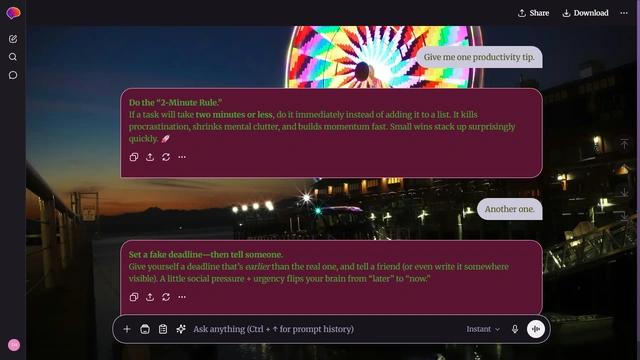The height and width of the screenshot is (360, 640).
Task: Expand the Instant model dropdown
Action: [483, 329]
